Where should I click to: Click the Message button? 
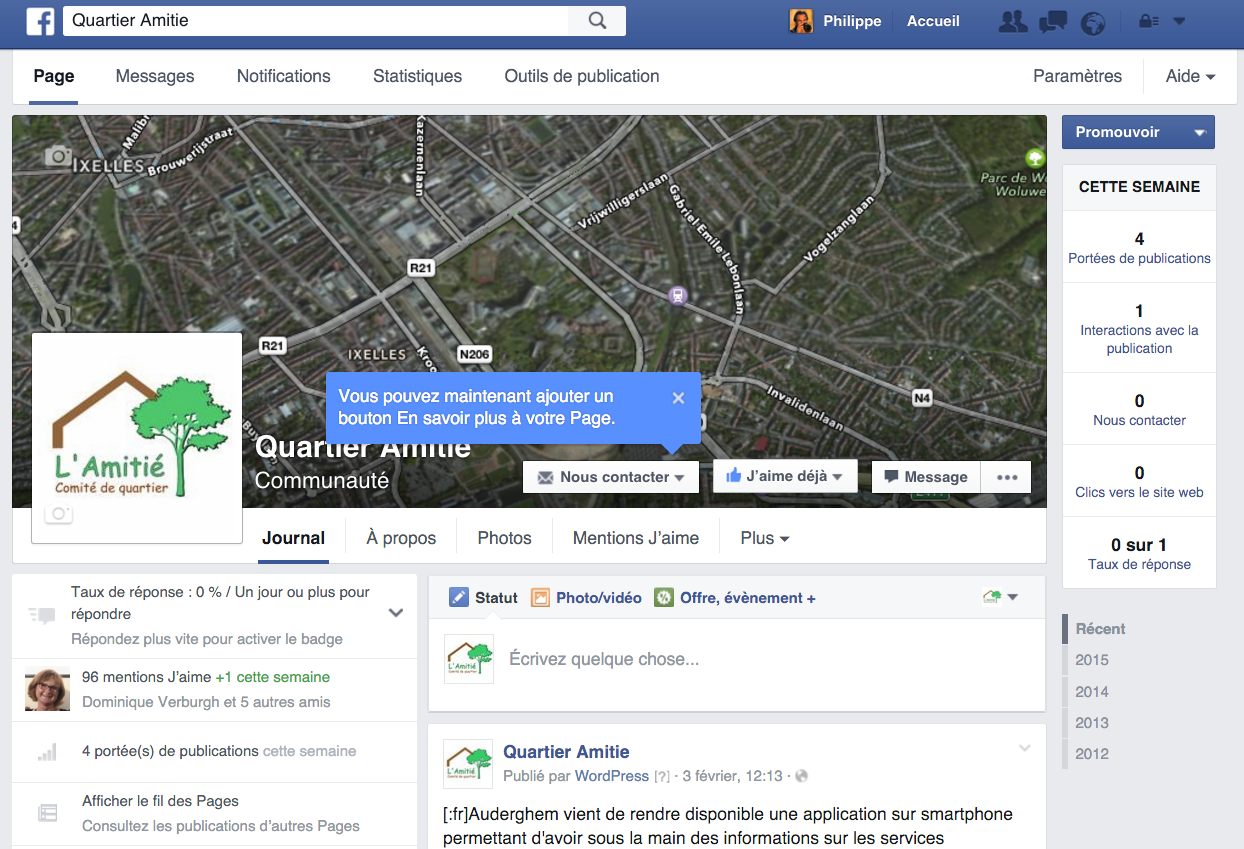point(926,477)
